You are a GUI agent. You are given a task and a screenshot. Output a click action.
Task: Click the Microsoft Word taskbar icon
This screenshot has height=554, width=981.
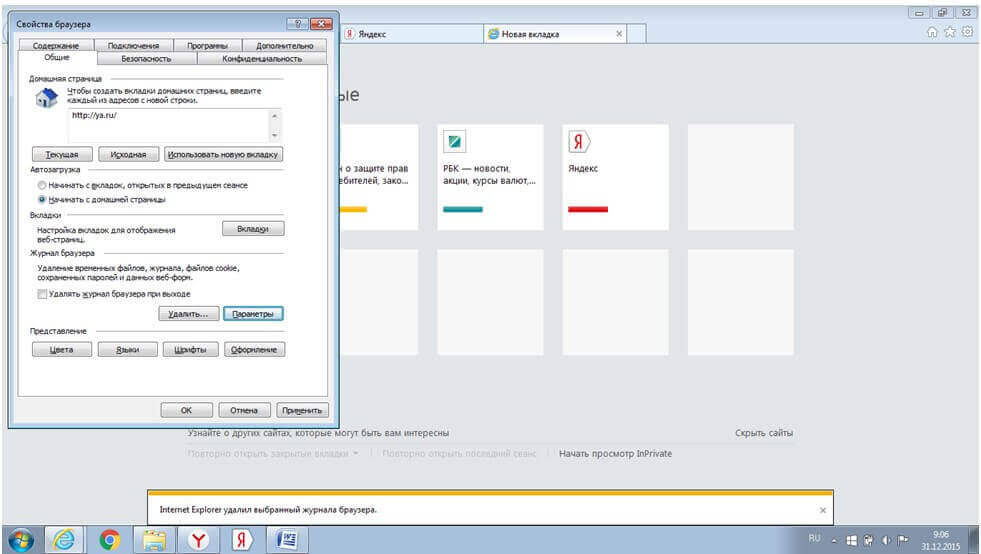point(285,540)
